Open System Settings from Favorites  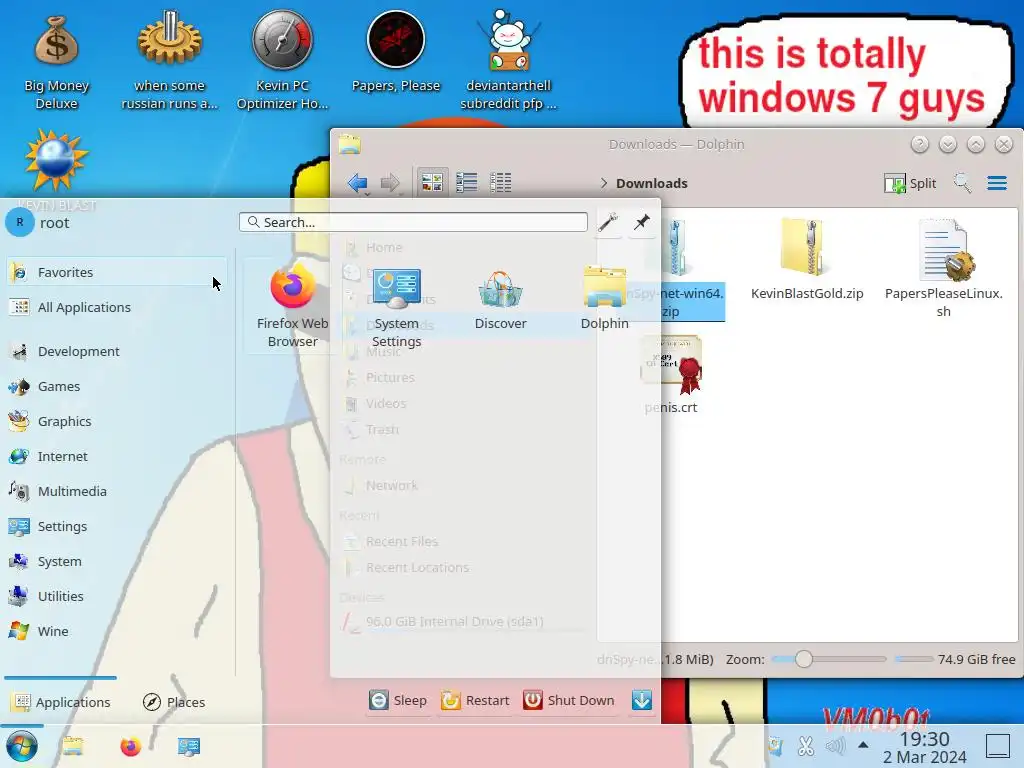pyautogui.click(x=396, y=306)
